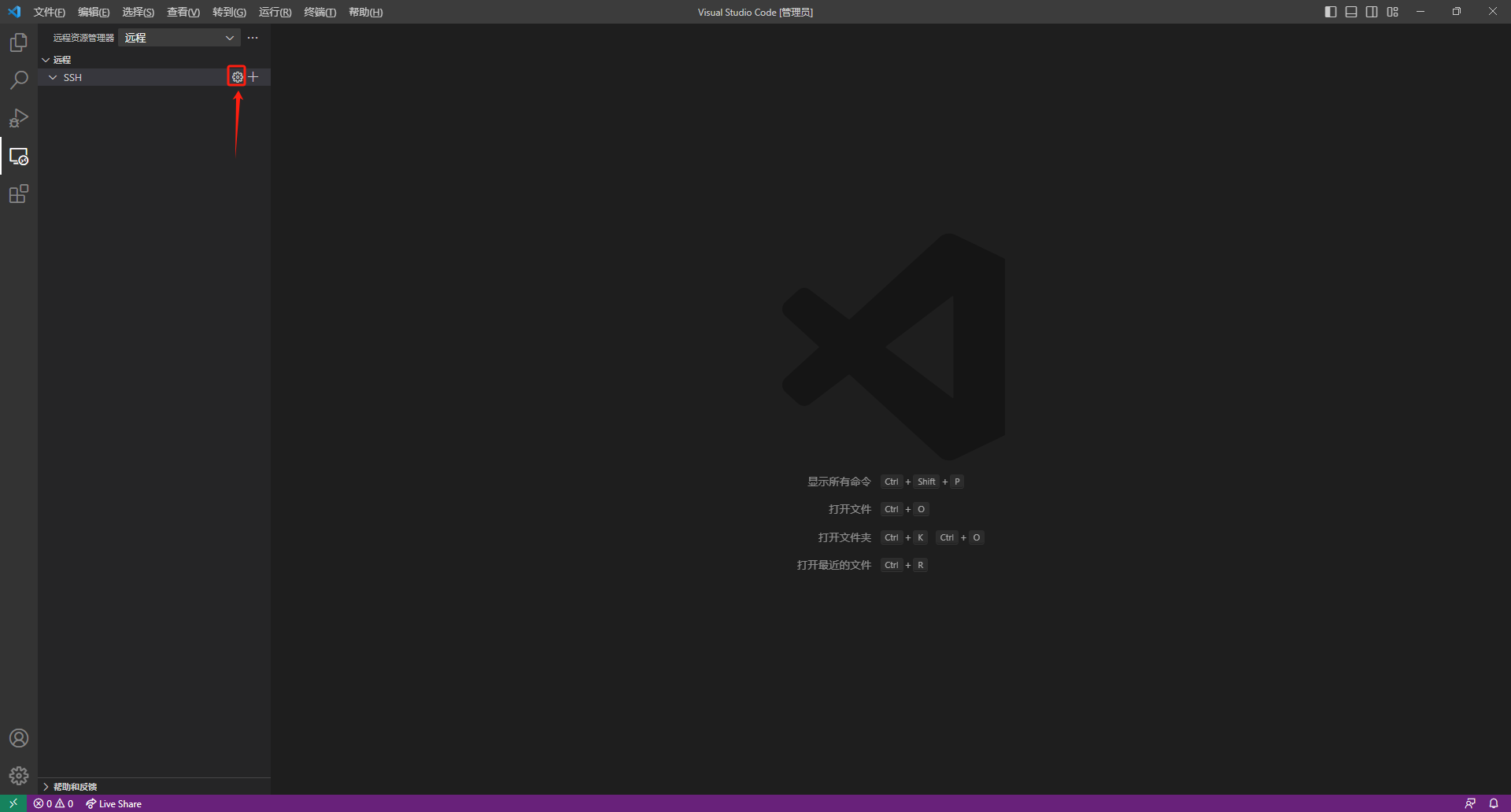Toggle bottom panel layout icon
Viewport: 1511px width, 812px height.
point(1351,12)
